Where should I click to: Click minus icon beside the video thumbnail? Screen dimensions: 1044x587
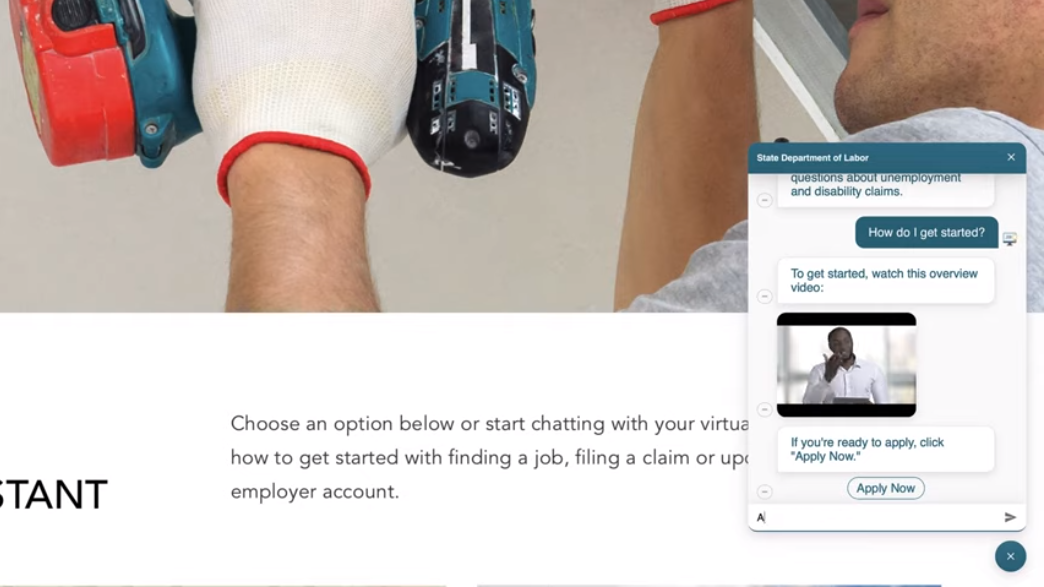(x=764, y=409)
